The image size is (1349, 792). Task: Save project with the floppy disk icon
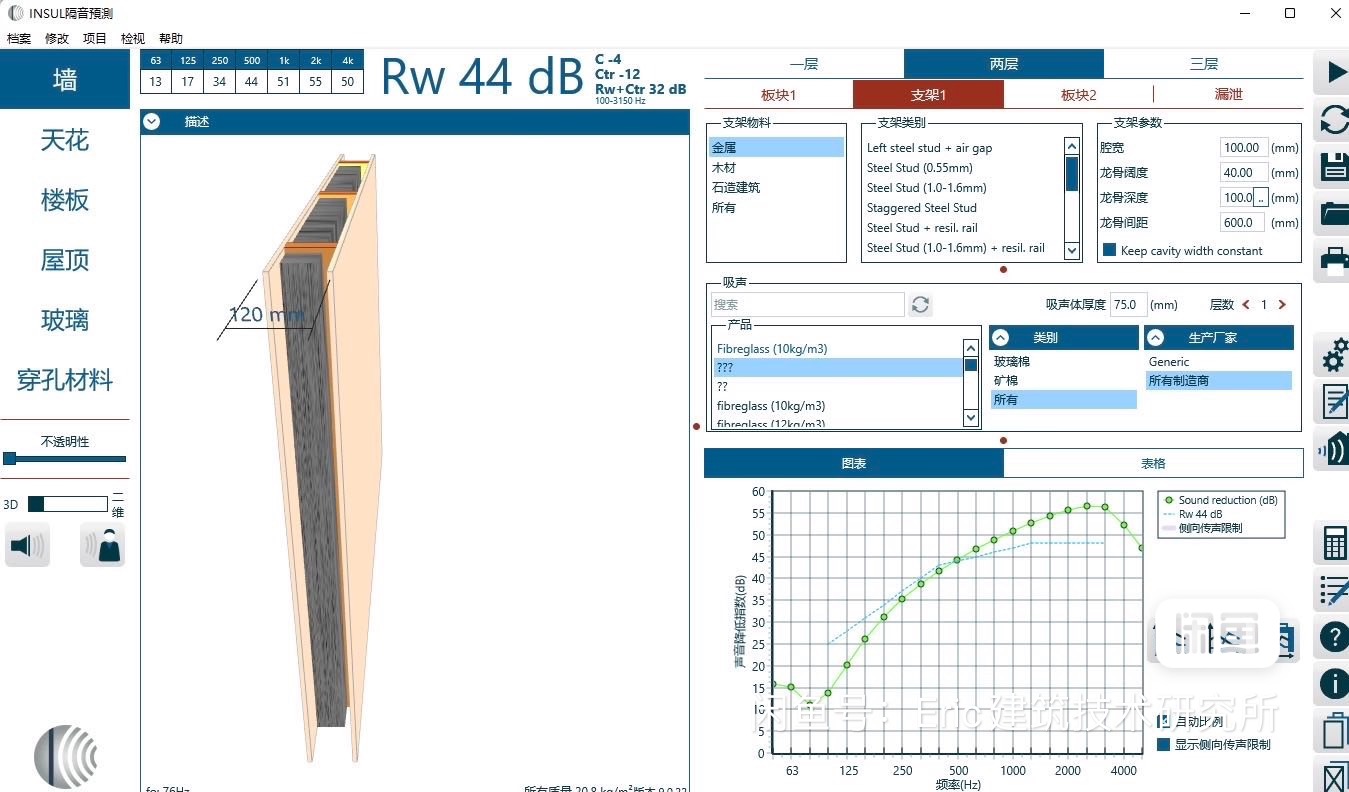[1335, 166]
